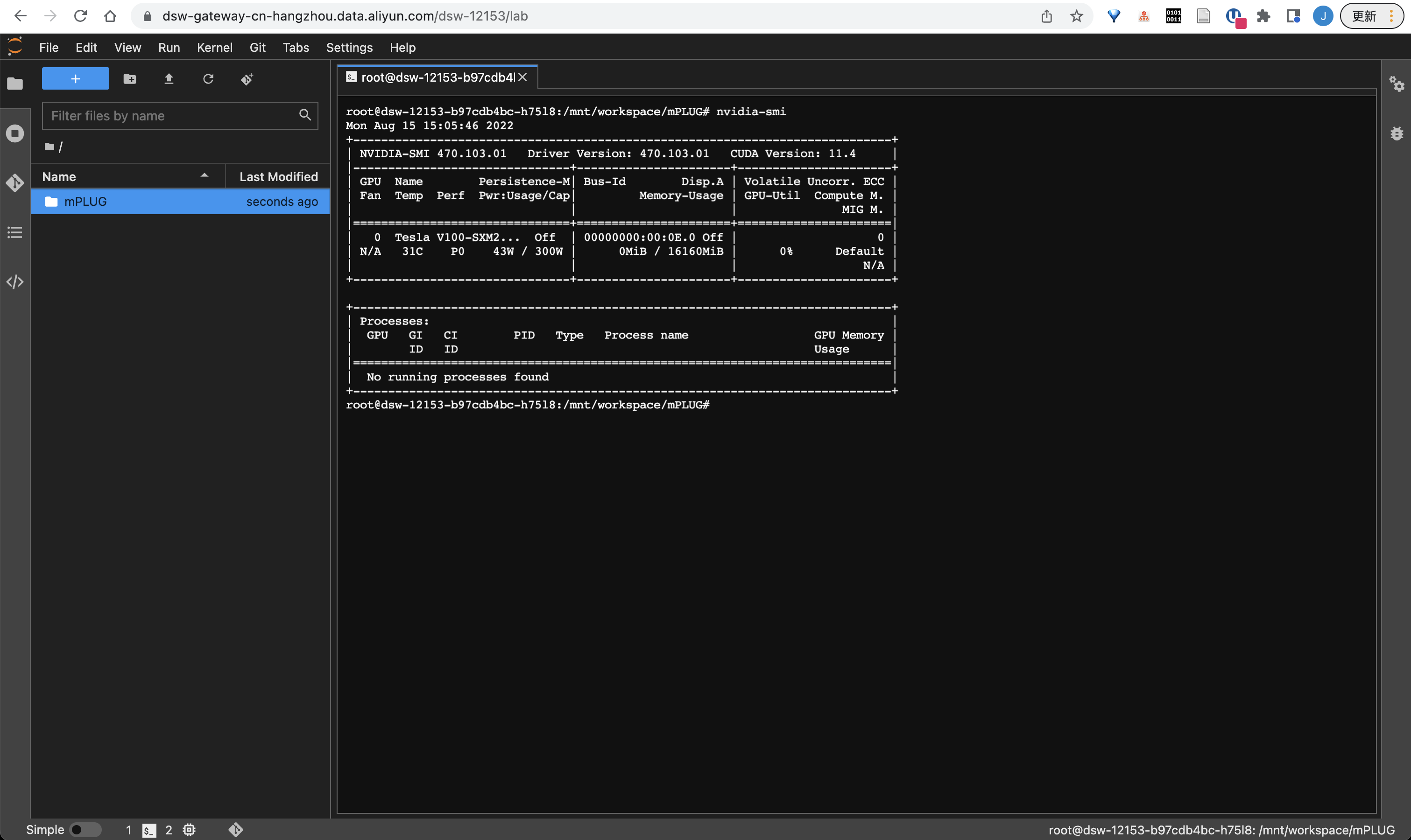1411x840 pixels.
Task: Refresh the file list
Action: (208, 79)
